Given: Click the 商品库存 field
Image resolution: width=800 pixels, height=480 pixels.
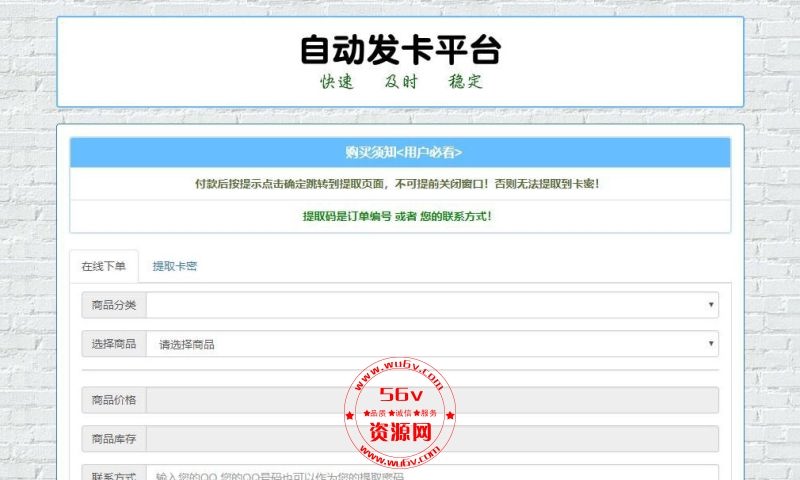Looking at the screenshot, I should coord(432,439).
